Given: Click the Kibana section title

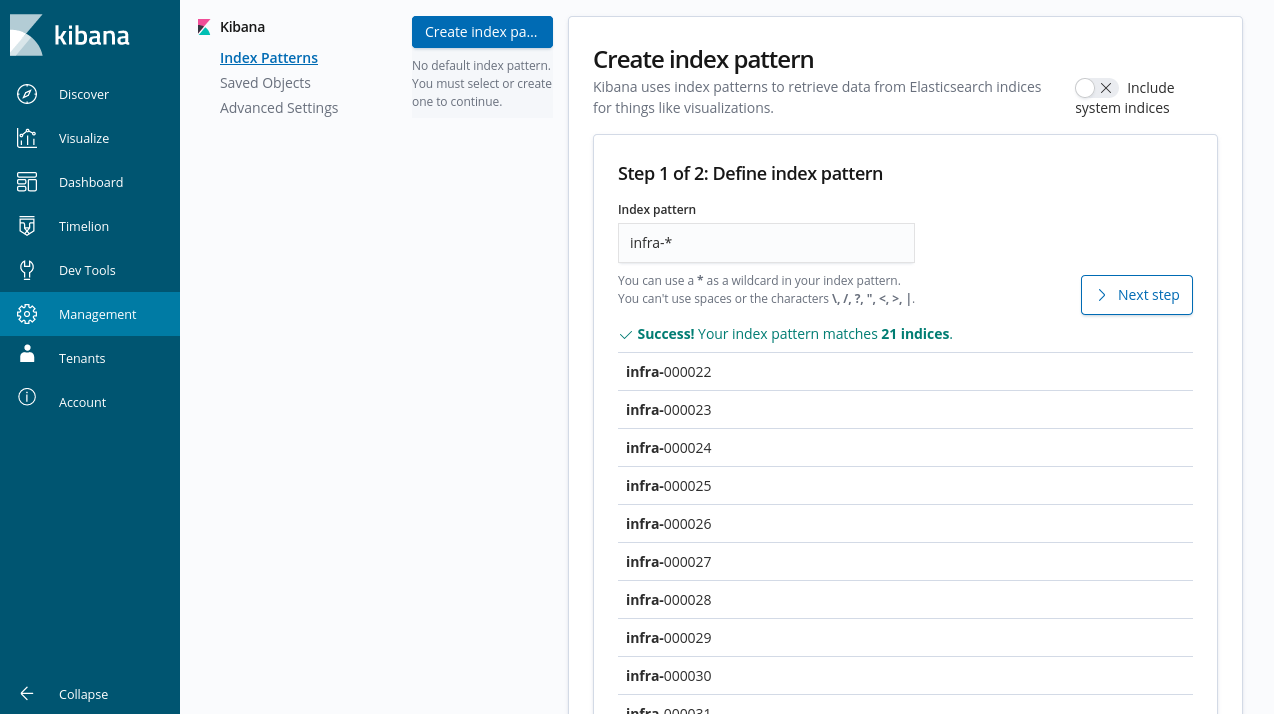Looking at the screenshot, I should (242, 27).
